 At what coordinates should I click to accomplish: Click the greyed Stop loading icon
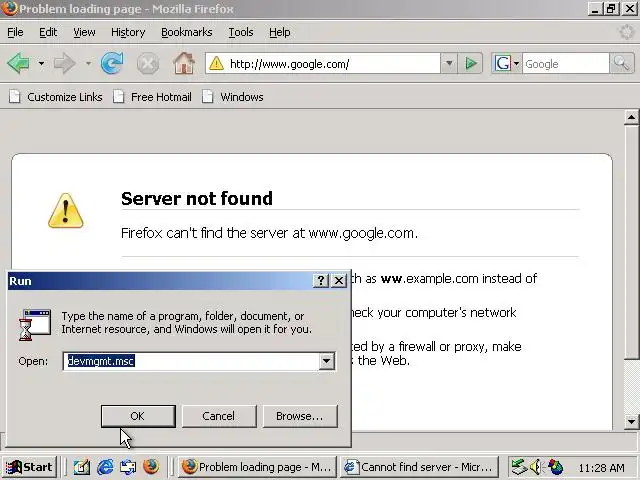click(148, 64)
